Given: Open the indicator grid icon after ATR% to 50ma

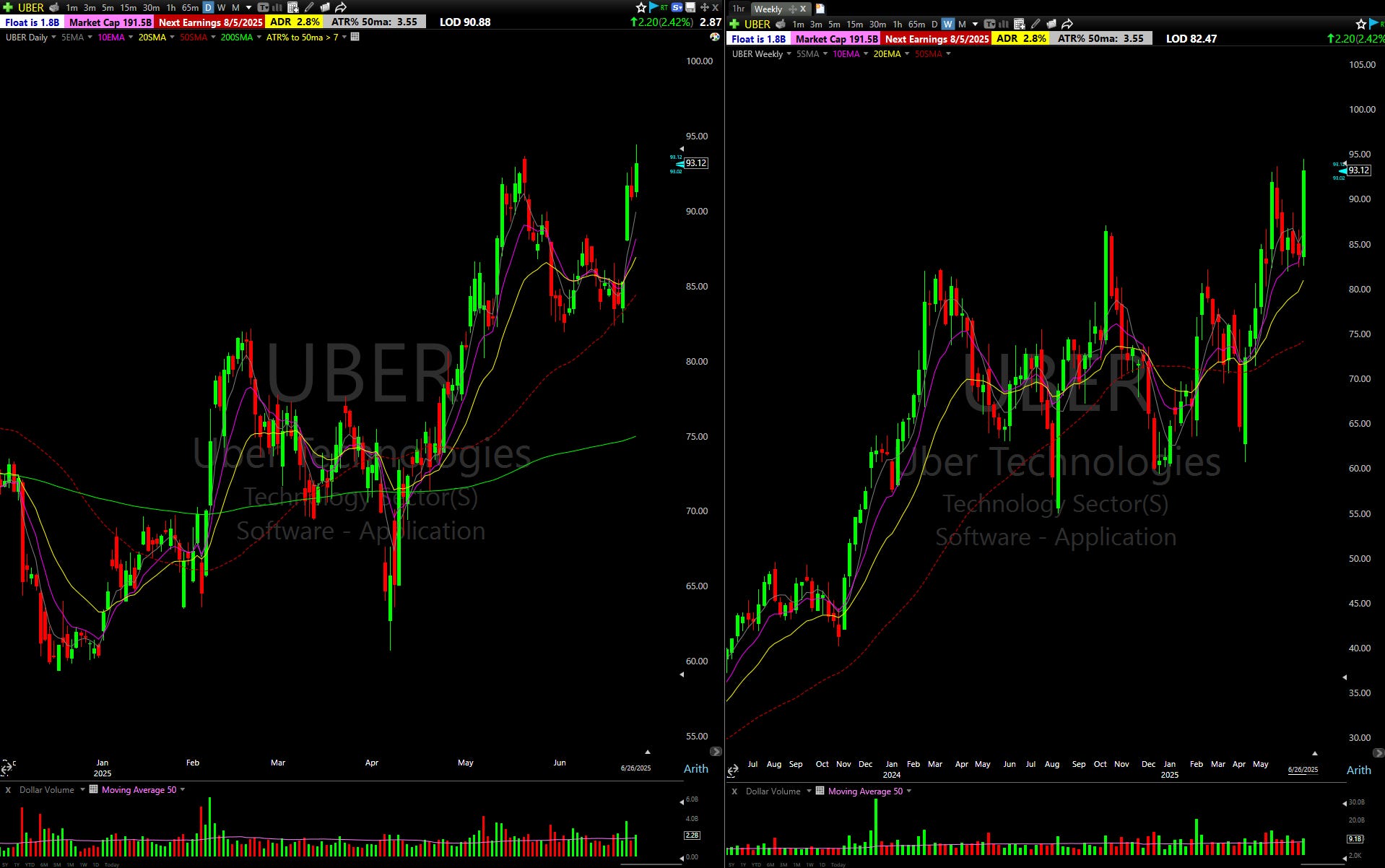Looking at the screenshot, I should 355,37.
